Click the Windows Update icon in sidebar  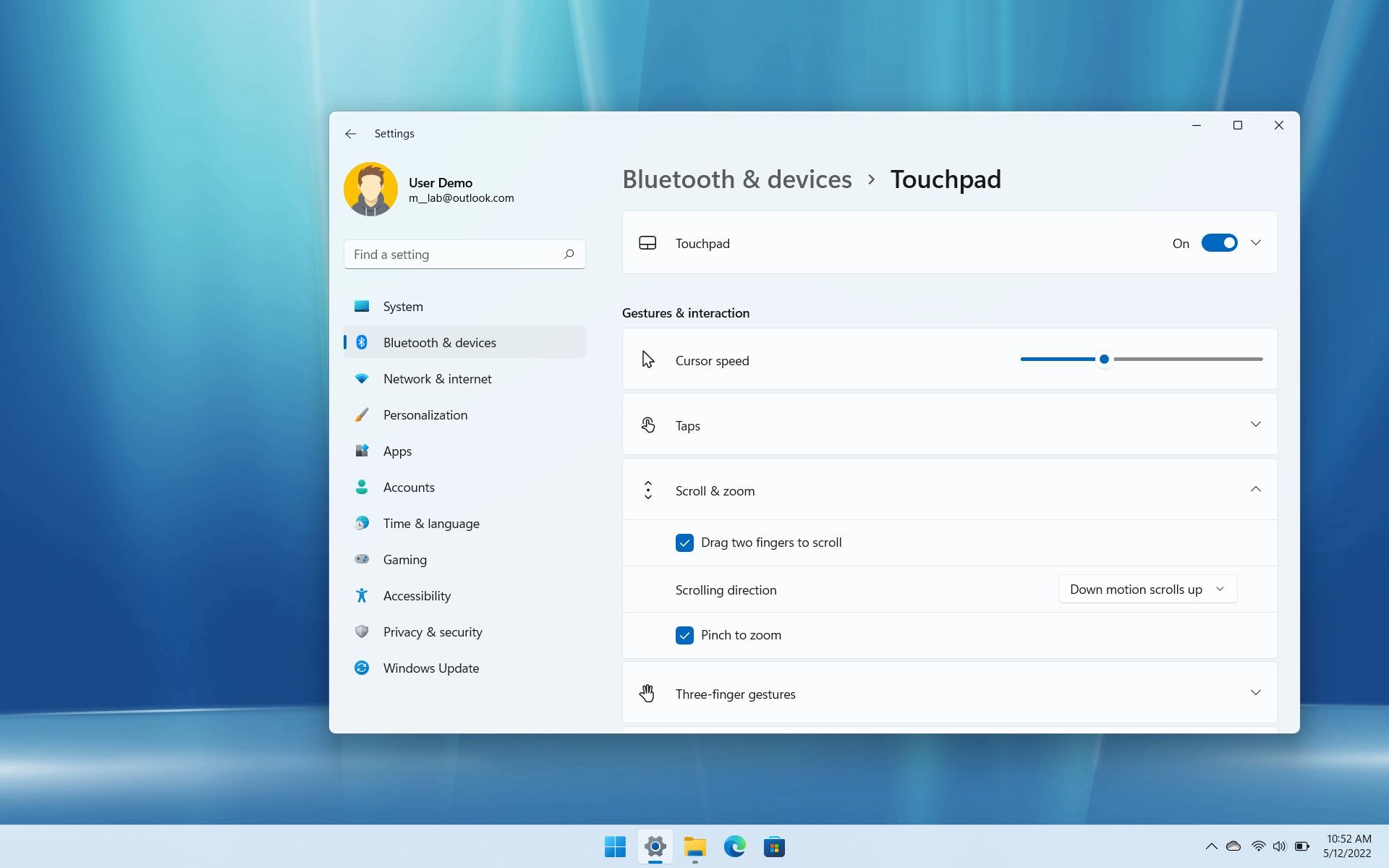tap(360, 668)
